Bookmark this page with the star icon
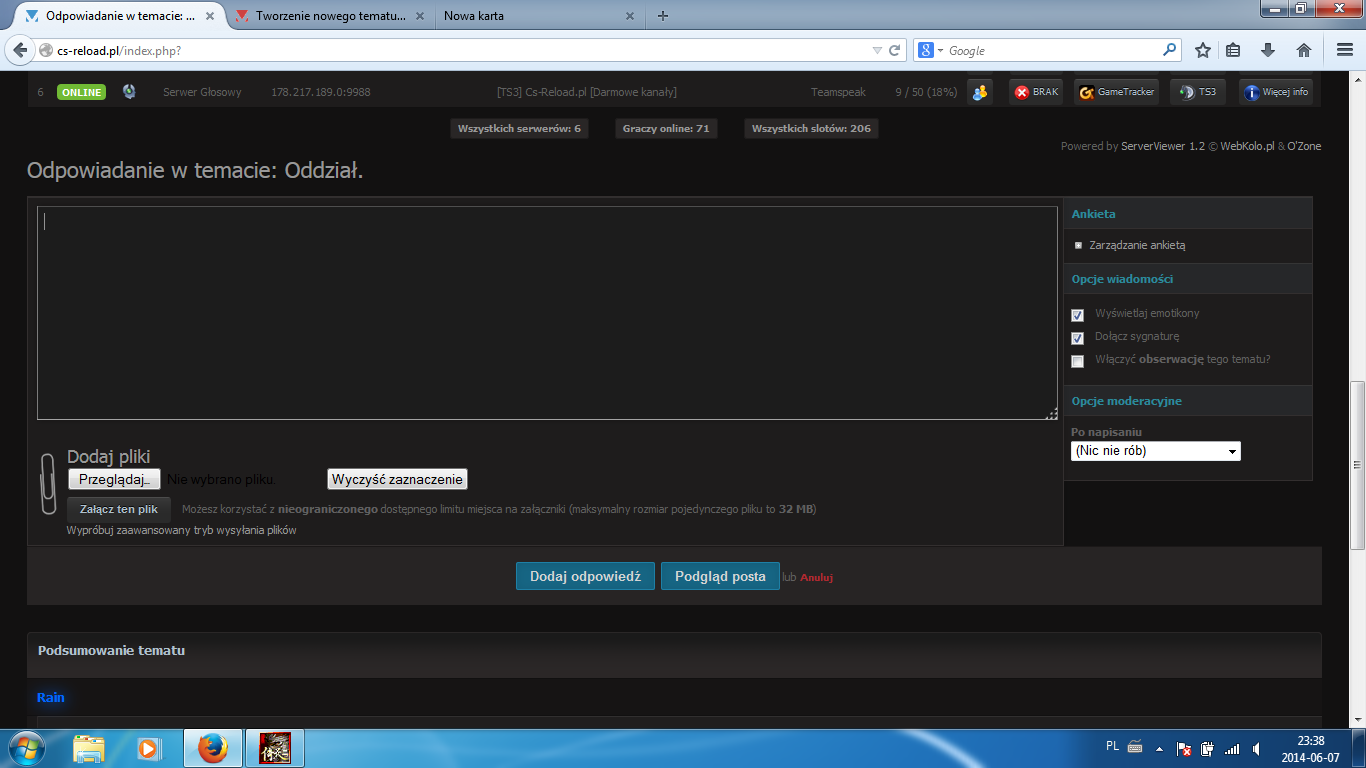 point(1203,50)
